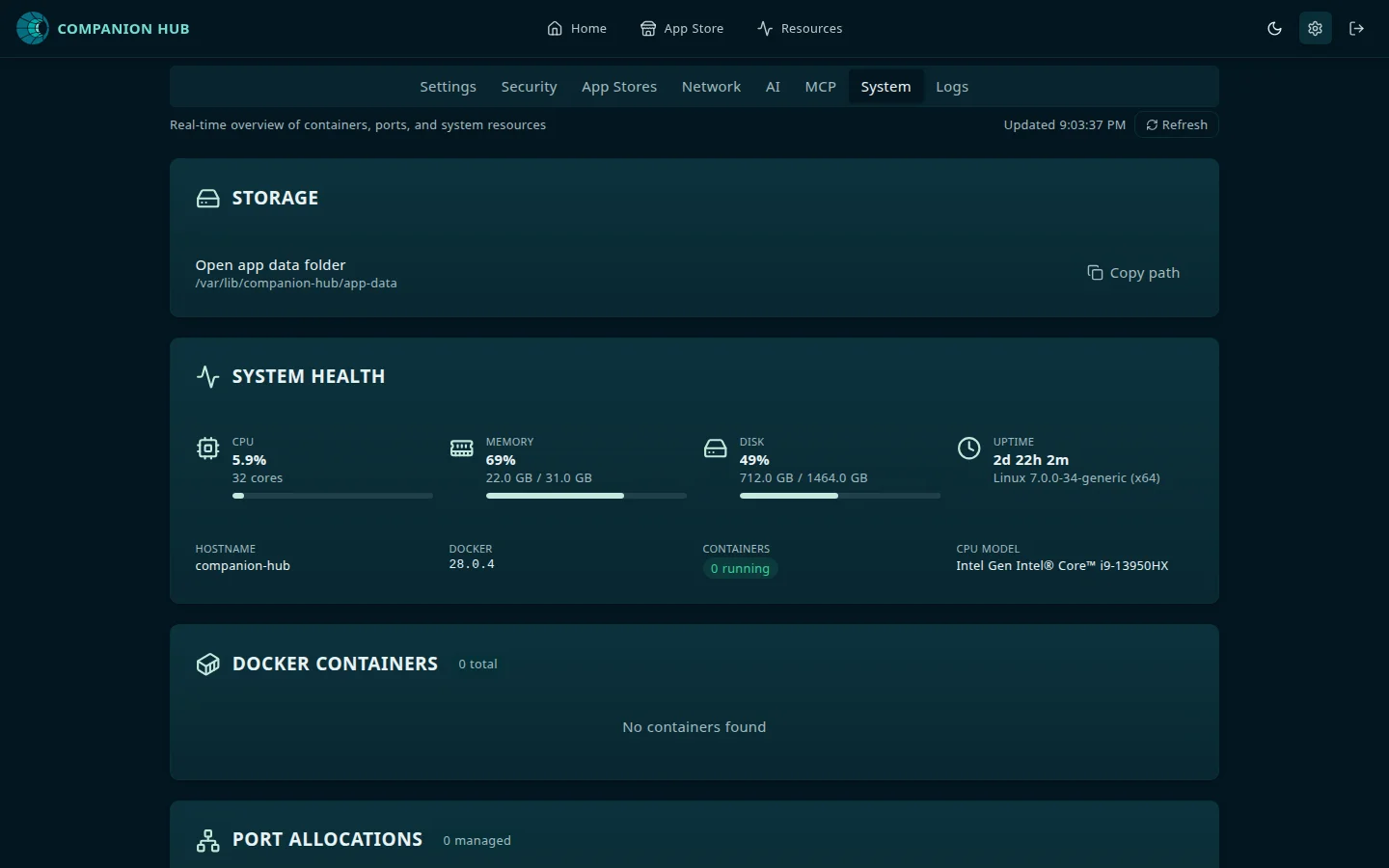This screenshot has height=868, width=1389.
Task: Click the Memory usage progress bar
Action: click(x=586, y=496)
